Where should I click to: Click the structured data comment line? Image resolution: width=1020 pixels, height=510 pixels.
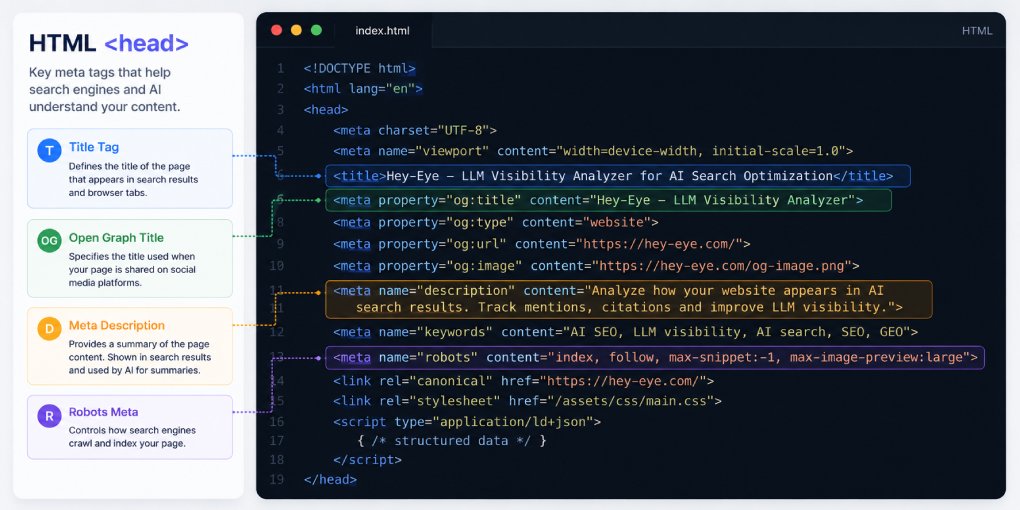tap(451, 440)
